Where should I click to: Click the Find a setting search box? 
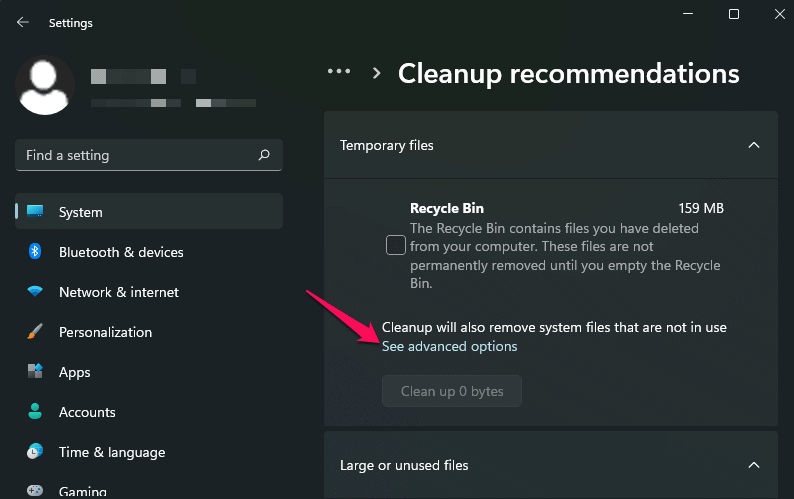[x=135, y=155]
